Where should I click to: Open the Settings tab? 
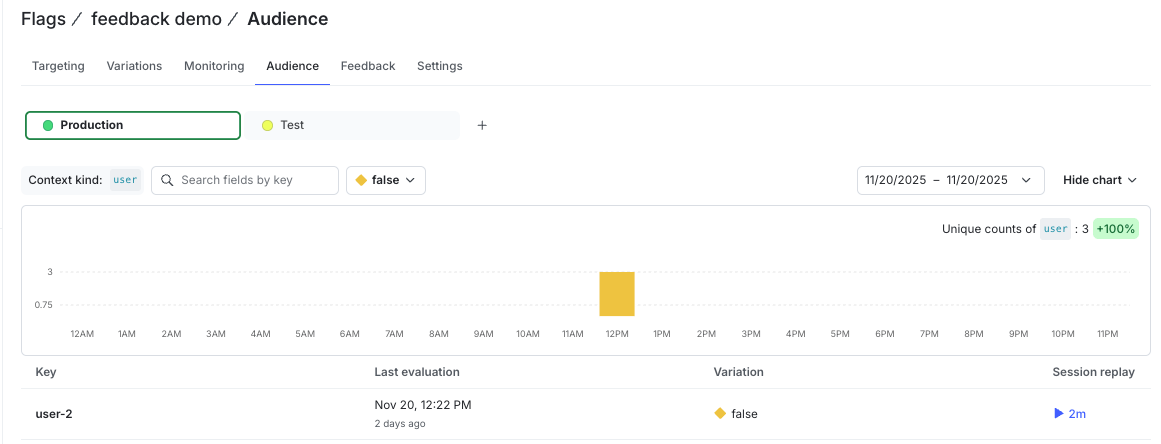[x=440, y=66]
